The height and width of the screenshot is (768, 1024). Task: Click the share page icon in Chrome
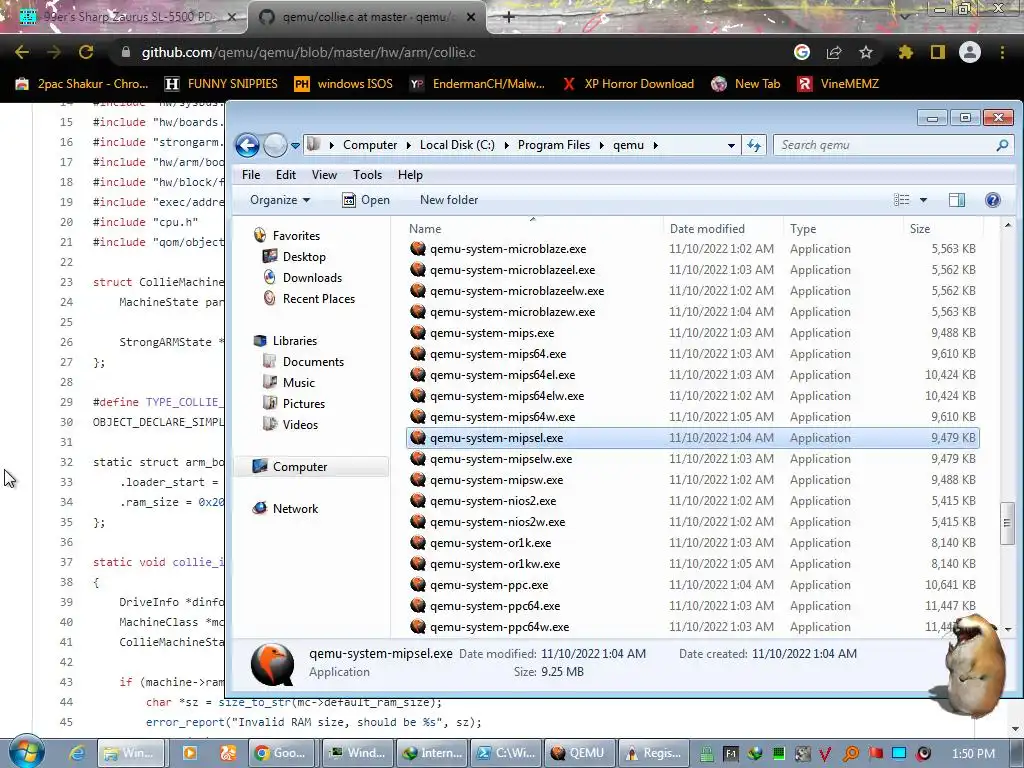(834, 52)
